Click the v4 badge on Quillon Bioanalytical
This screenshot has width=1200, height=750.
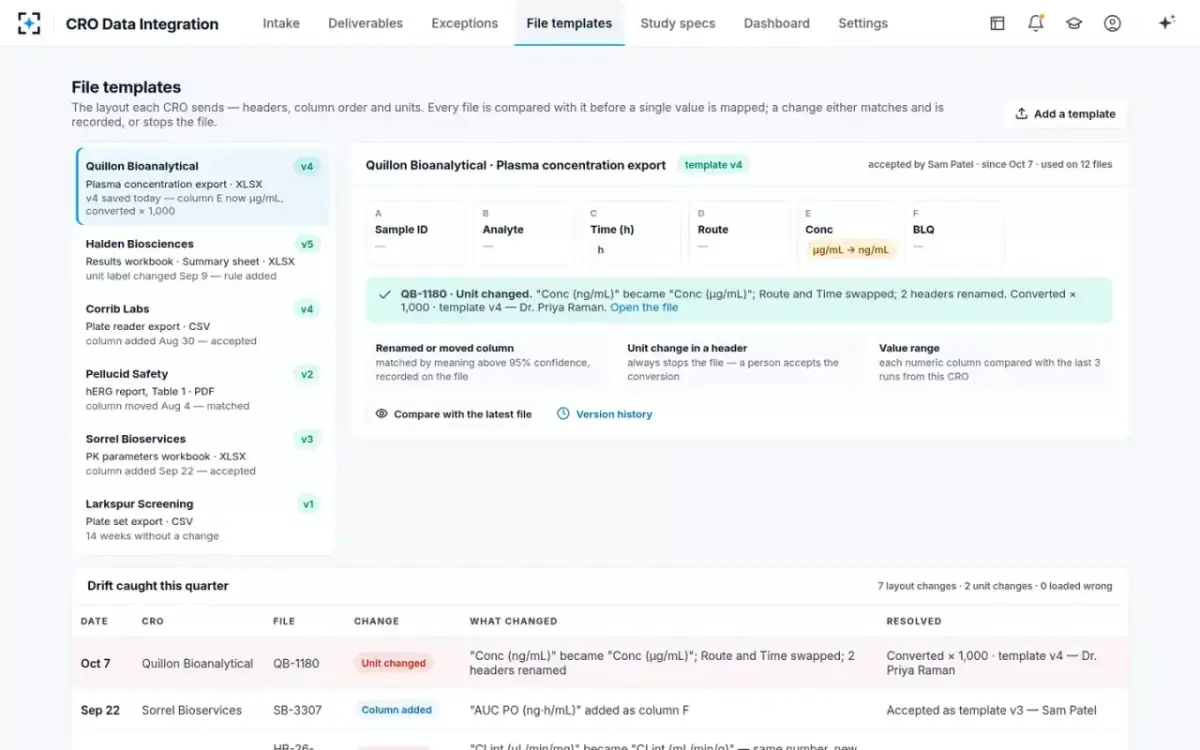(307, 167)
